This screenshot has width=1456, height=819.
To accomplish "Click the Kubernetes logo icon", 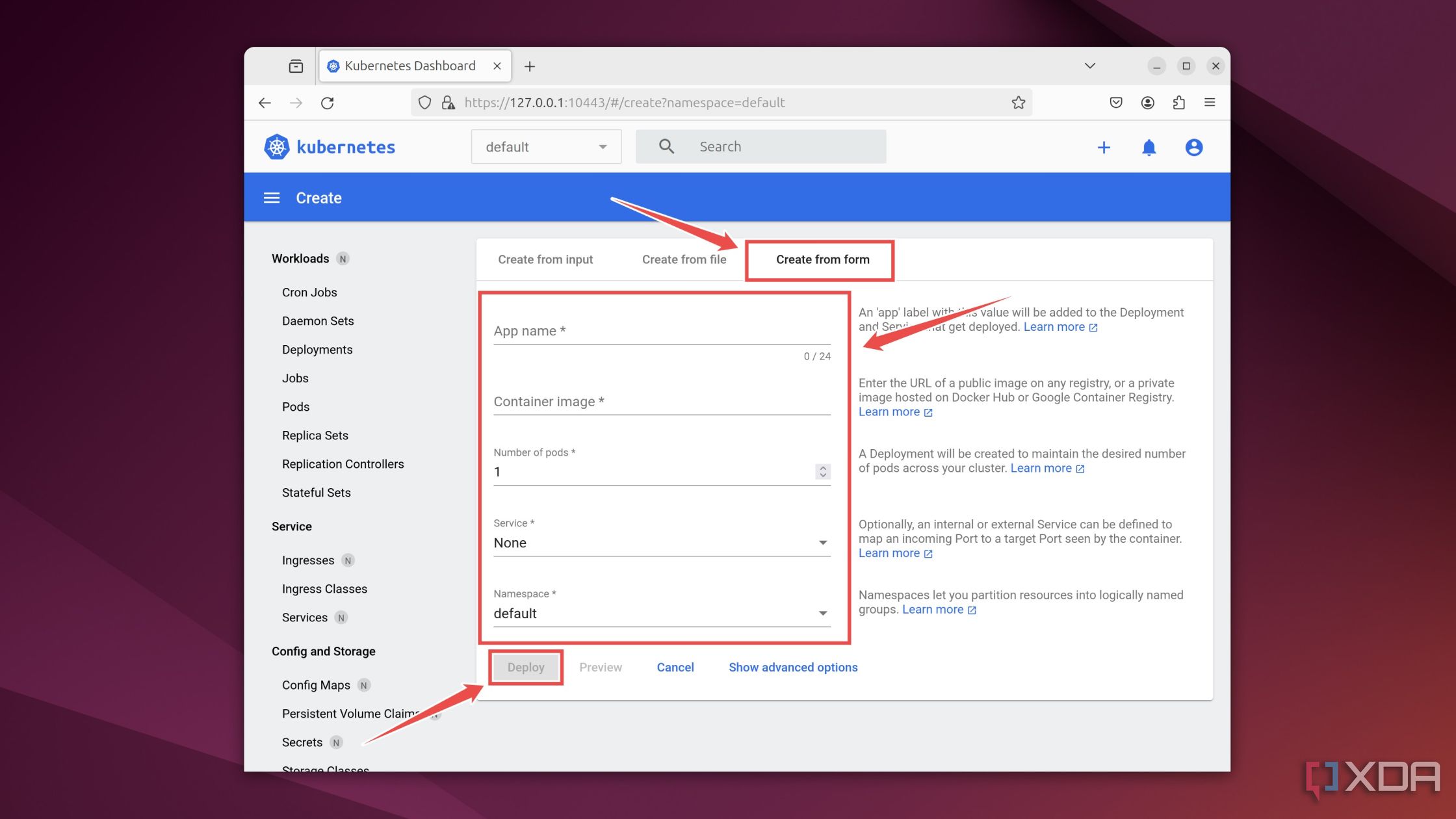I will coord(278,147).
